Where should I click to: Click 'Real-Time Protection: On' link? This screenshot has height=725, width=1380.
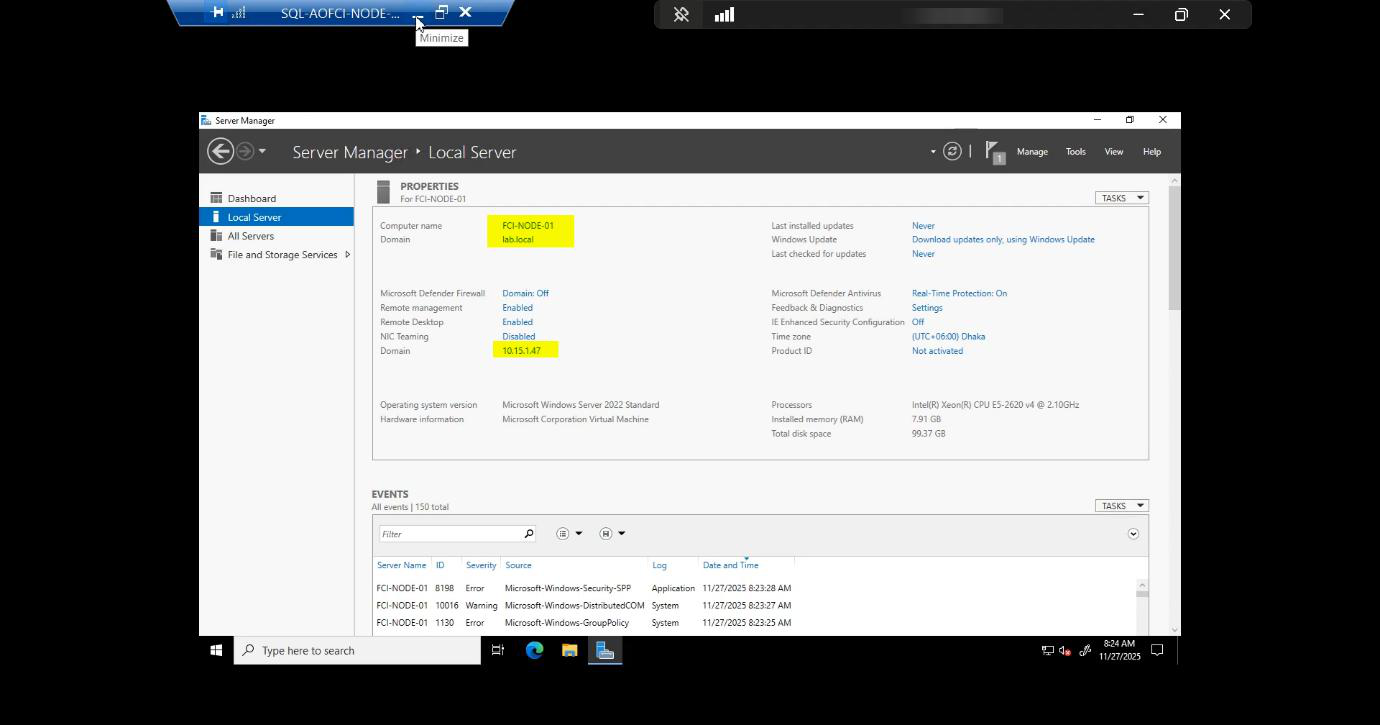(x=959, y=293)
